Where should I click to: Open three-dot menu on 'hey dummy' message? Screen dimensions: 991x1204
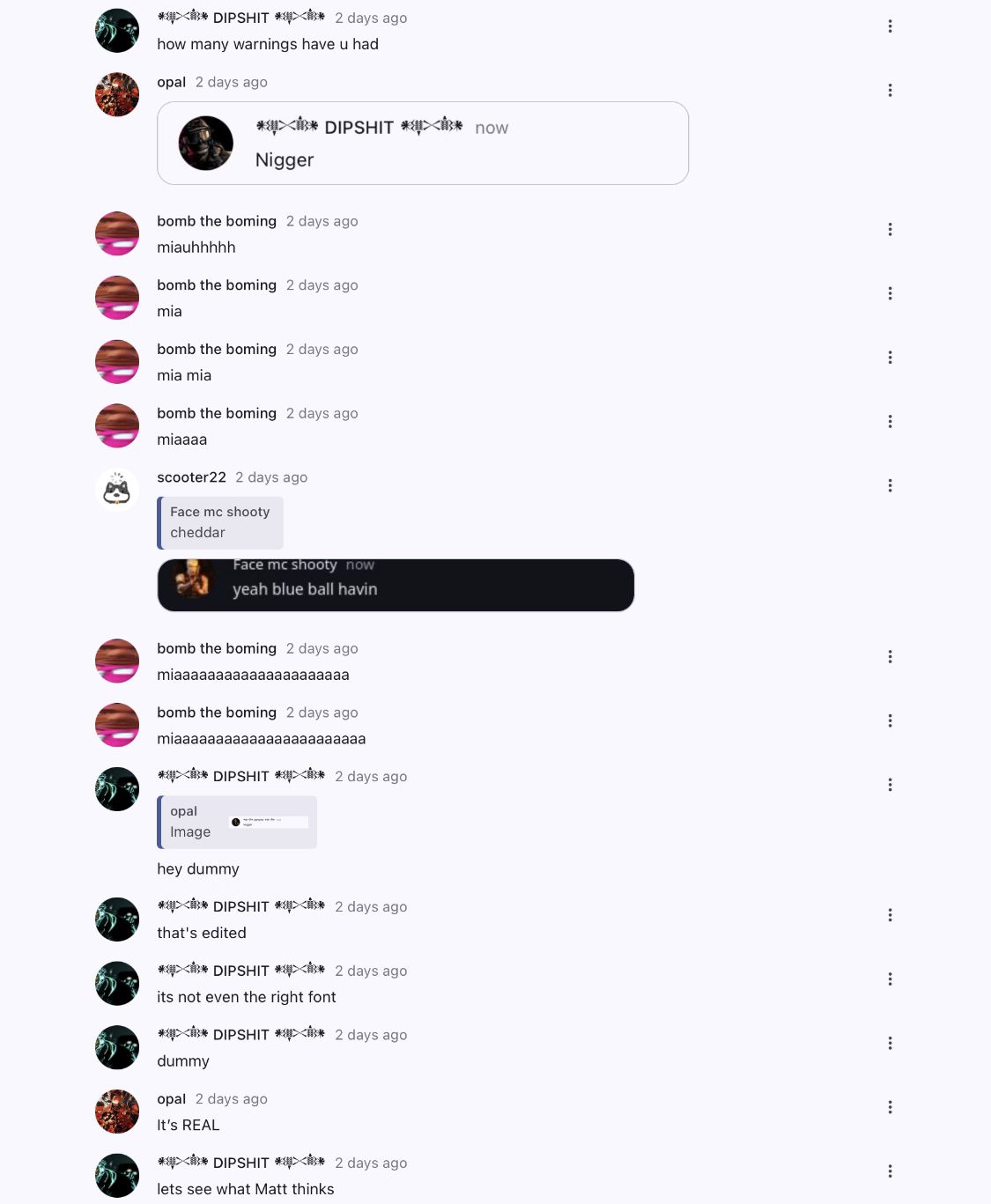pyautogui.click(x=890, y=785)
